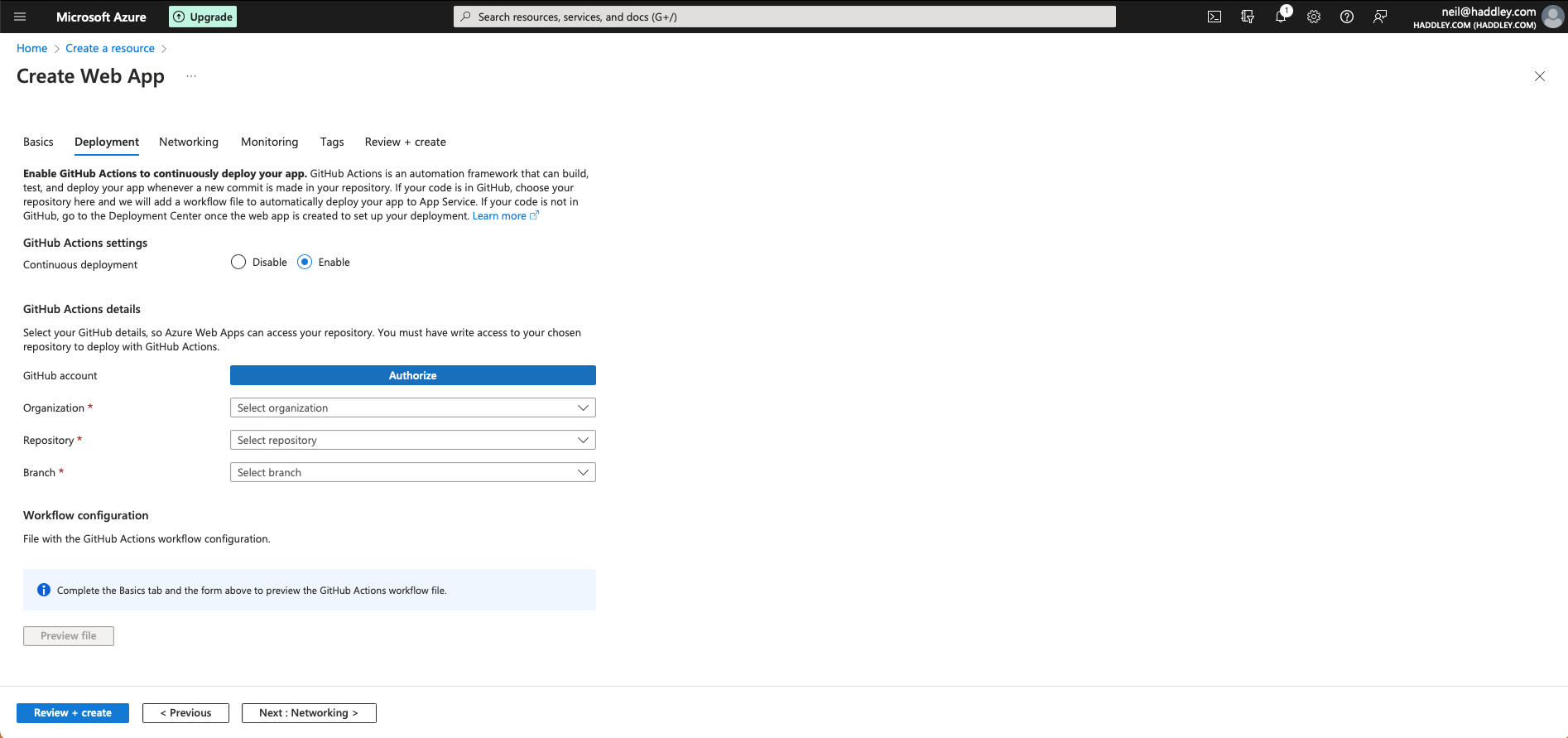Switch to the Monitoring tab
The height and width of the screenshot is (738, 1568).
(x=270, y=142)
